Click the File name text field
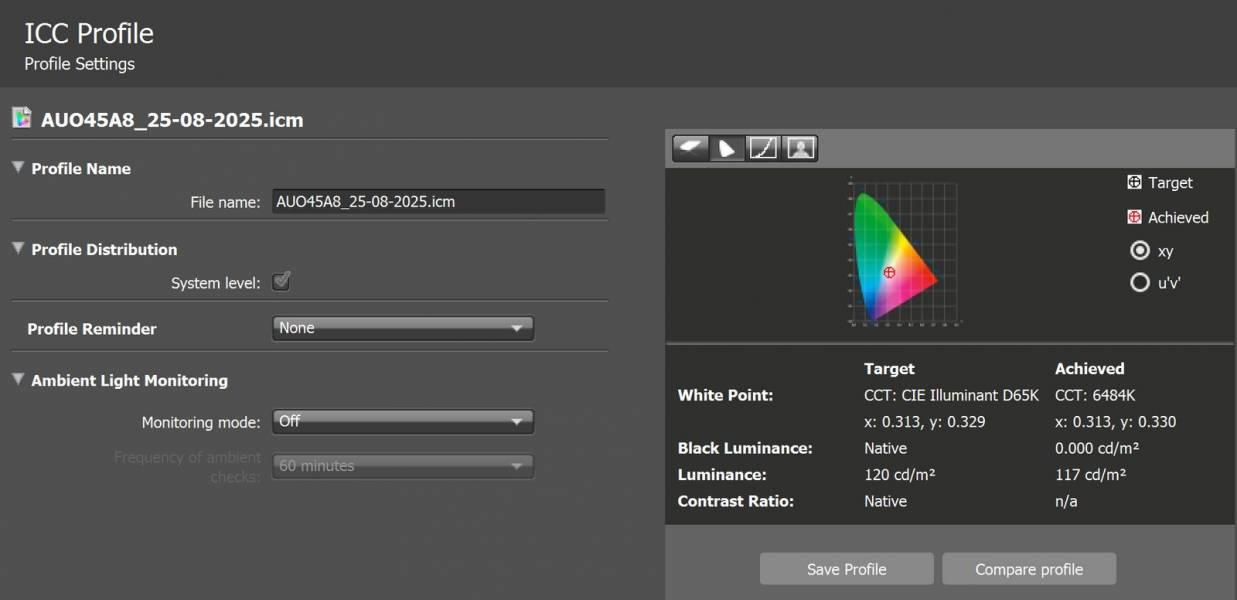The image size is (1237, 600). 438,201
